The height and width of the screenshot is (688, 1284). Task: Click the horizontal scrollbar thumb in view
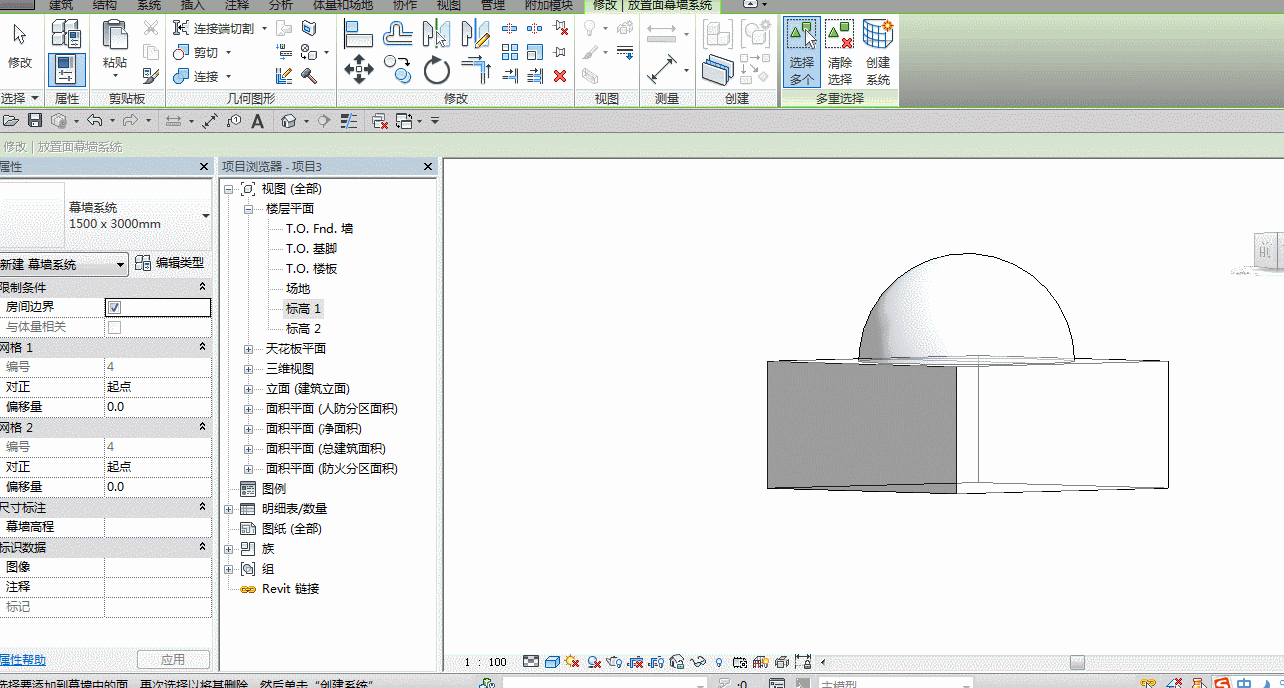tap(1077, 662)
